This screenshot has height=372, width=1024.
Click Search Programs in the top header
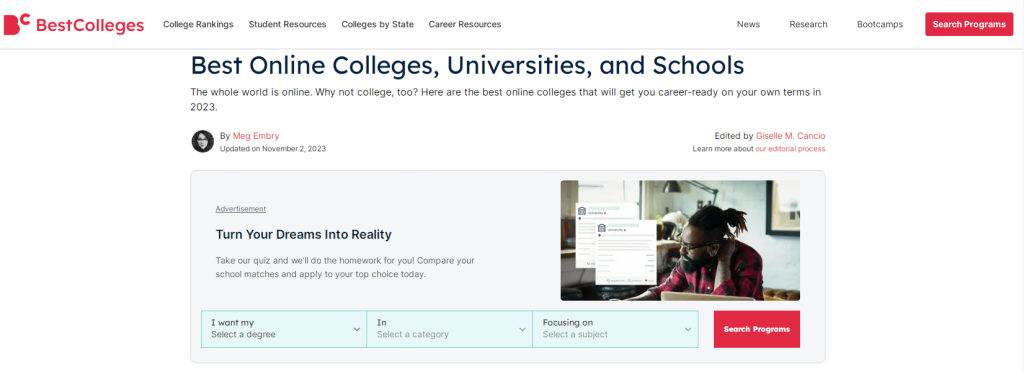coord(969,24)
